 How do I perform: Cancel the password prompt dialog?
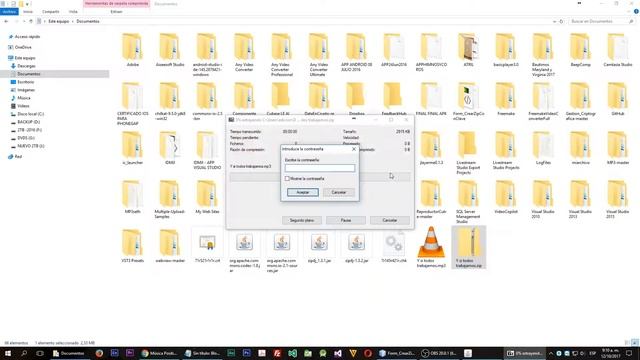(338, 192)
